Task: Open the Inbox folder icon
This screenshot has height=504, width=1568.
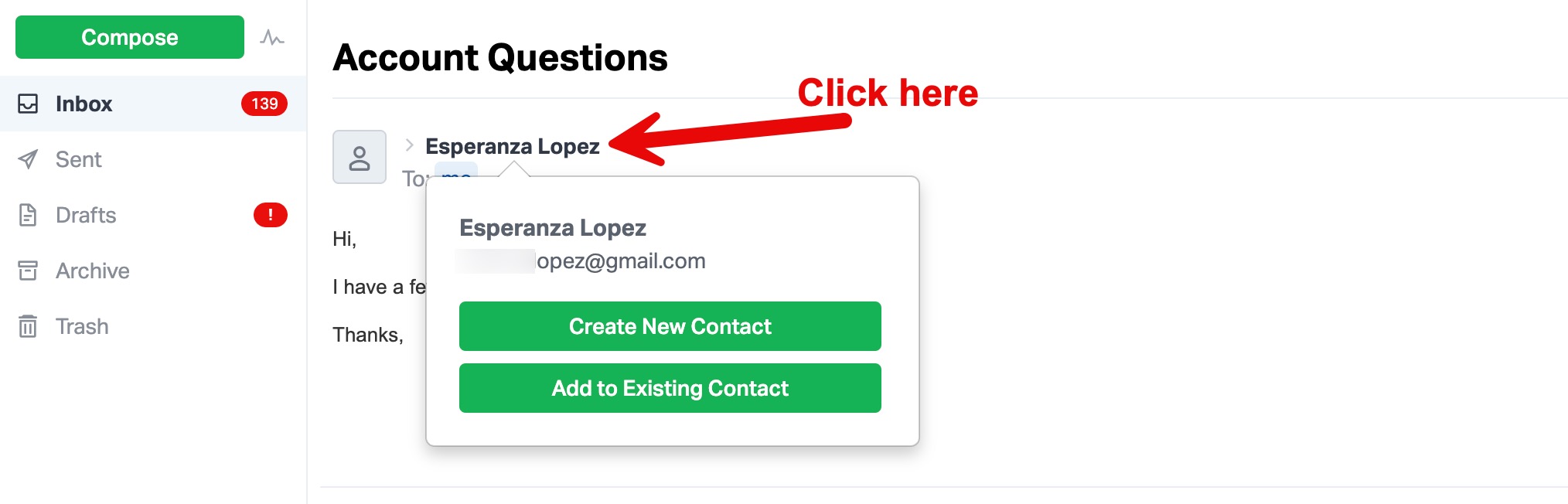Action: pyautogui.click(x=29, y=104)
